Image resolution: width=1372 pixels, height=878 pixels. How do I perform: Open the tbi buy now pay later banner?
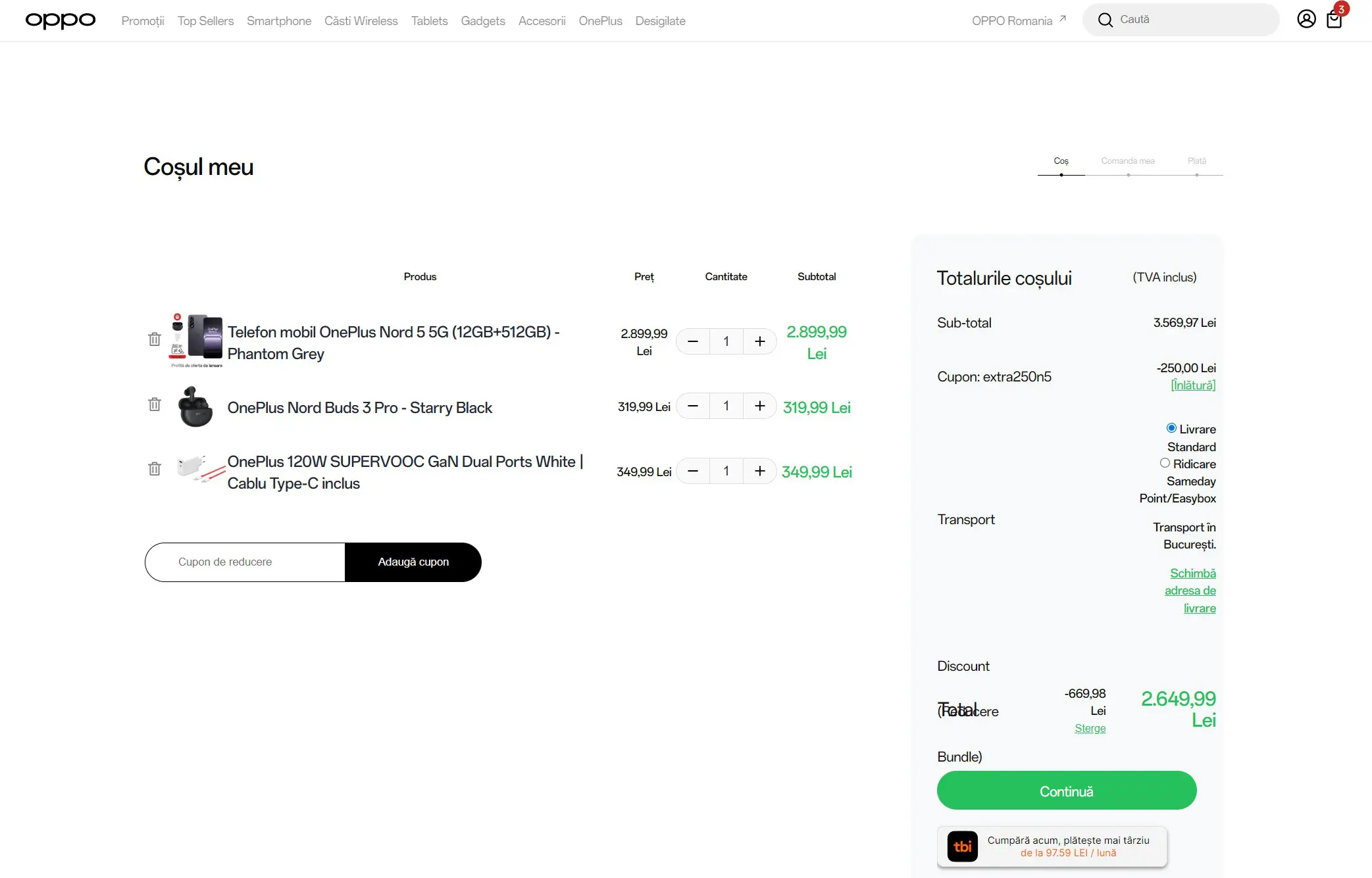pos(1052,847)
